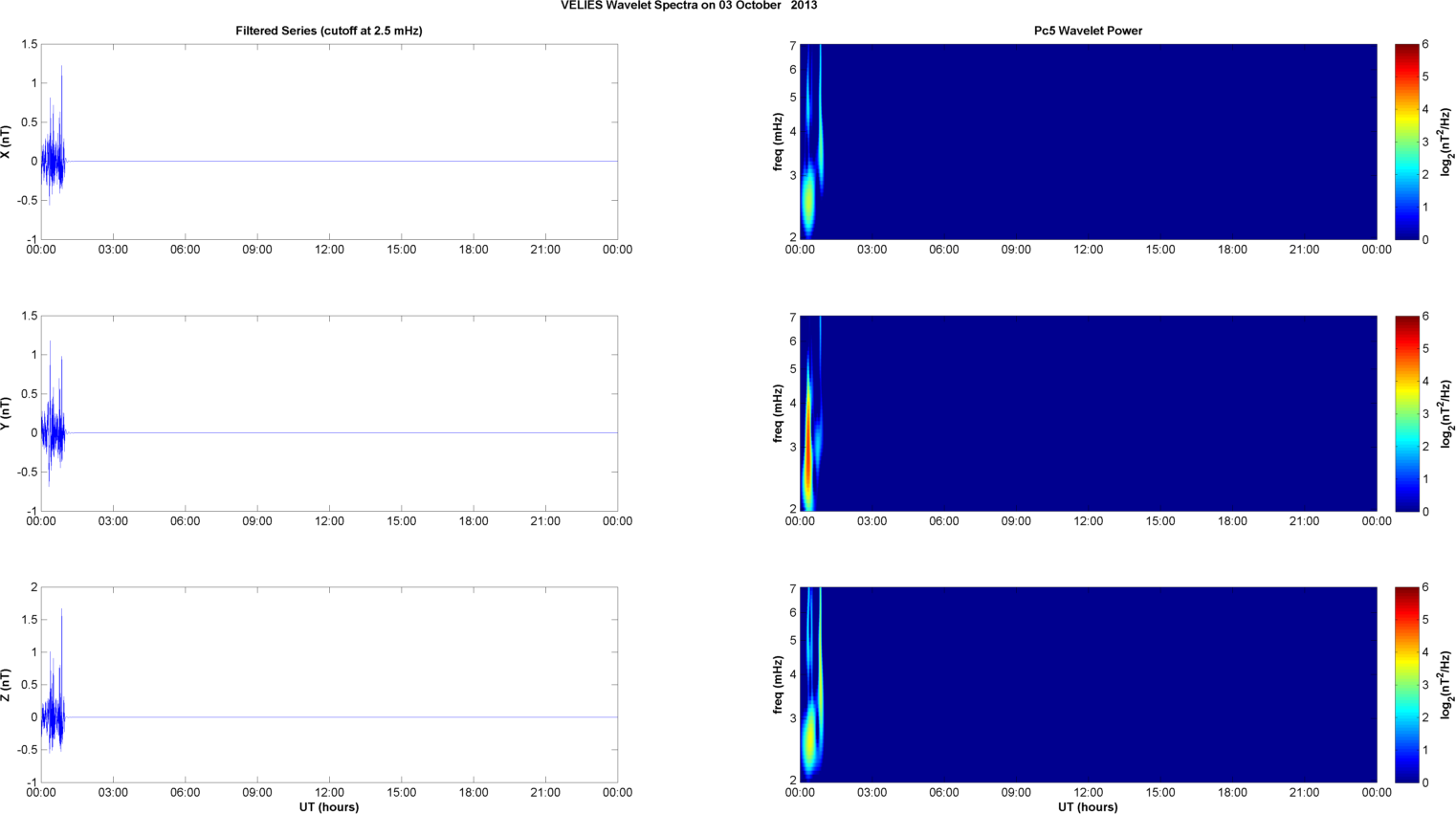
Task: Click the '12:00' tick under the Y time series
Action: tap(329, 521)
